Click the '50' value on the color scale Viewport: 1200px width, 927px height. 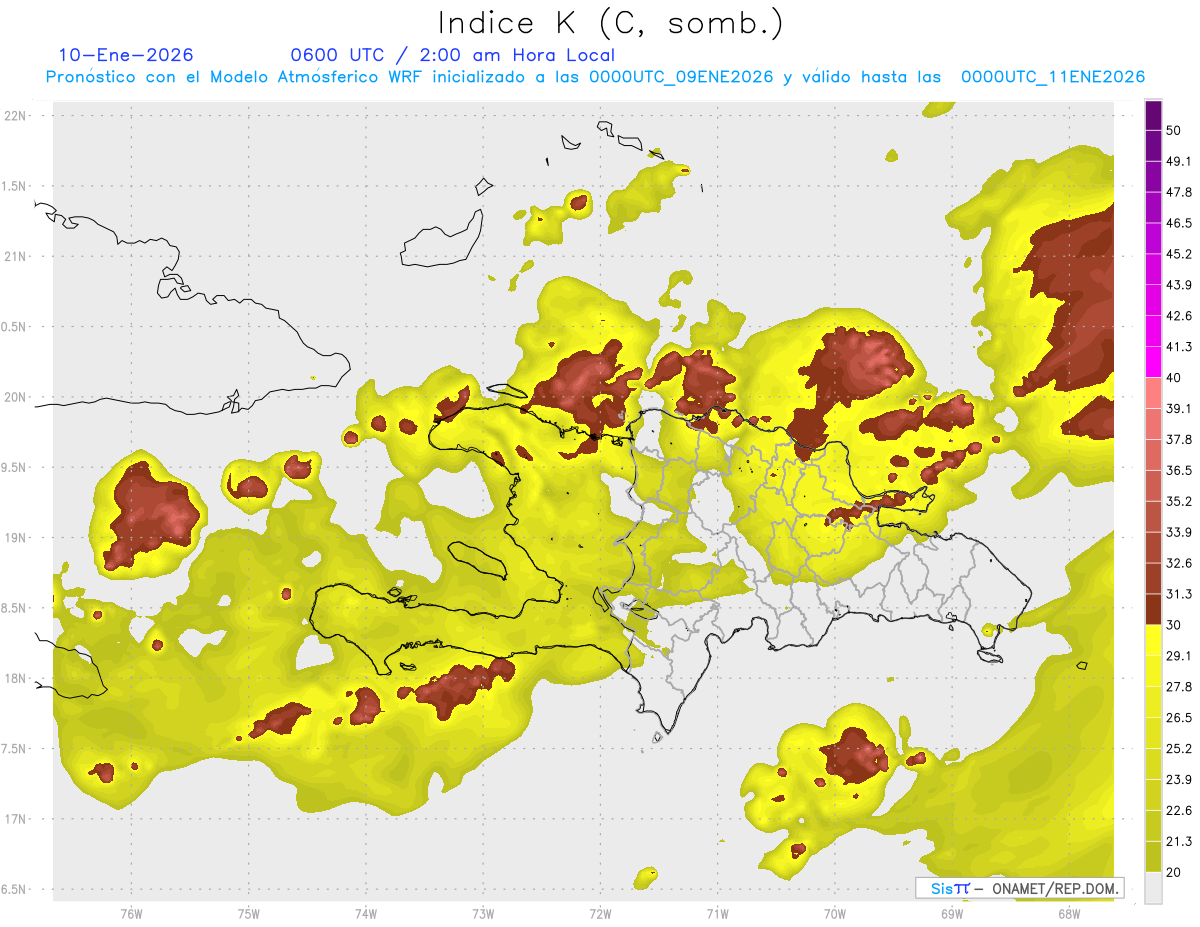click(x=1174, y=130)
